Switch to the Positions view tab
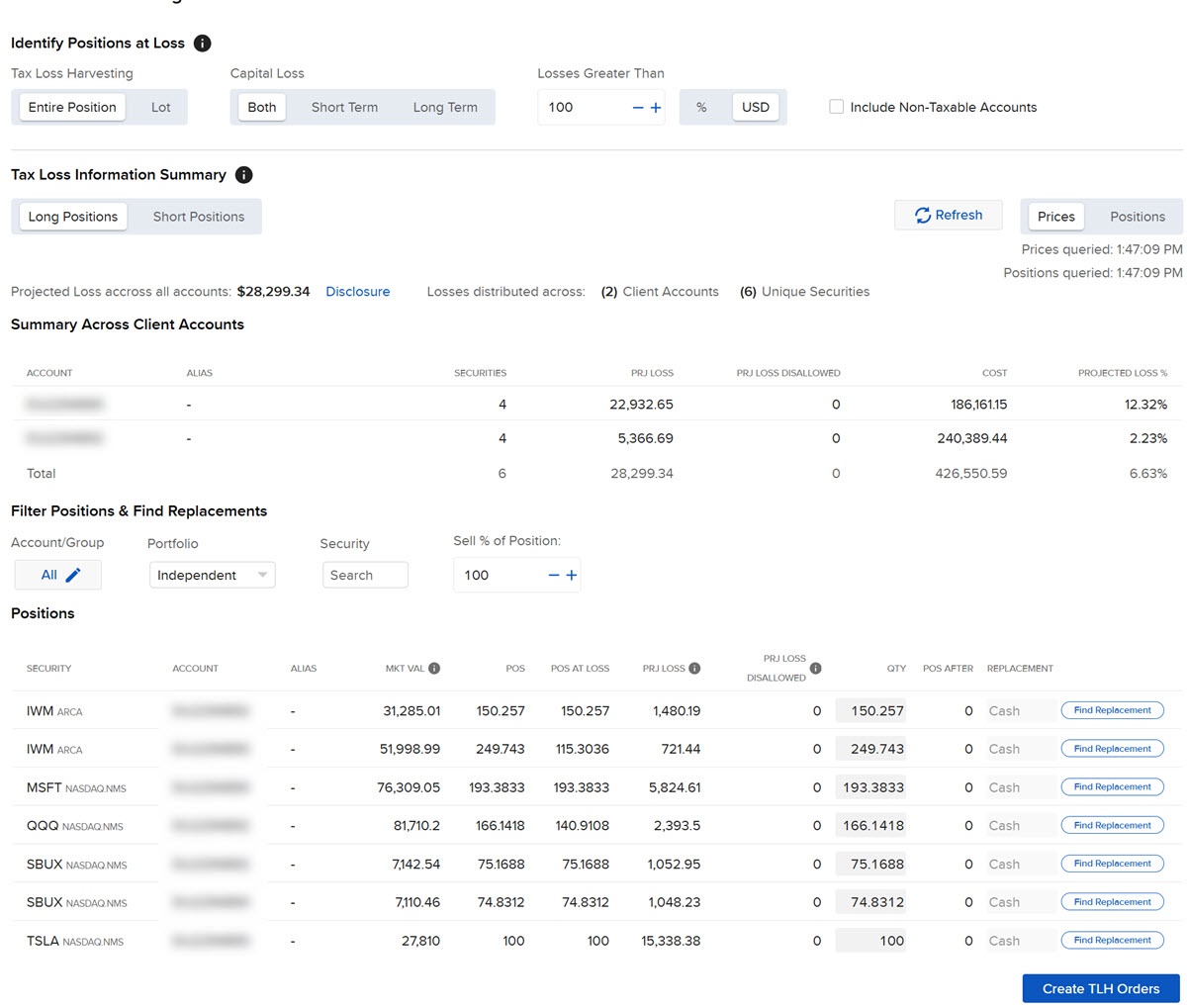 click(x=1137, y=217)
